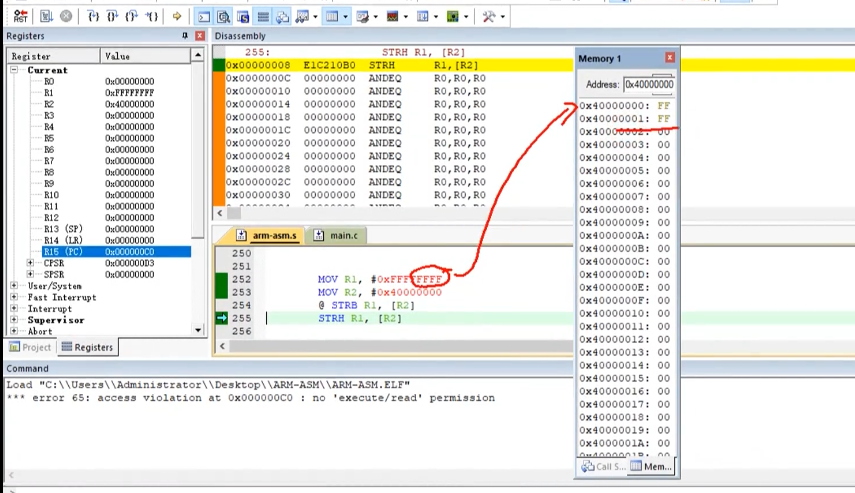This screenshot has height=493, width=855.
Task: Expand the Interrupt register bank
Action: [x=14, y=308]
